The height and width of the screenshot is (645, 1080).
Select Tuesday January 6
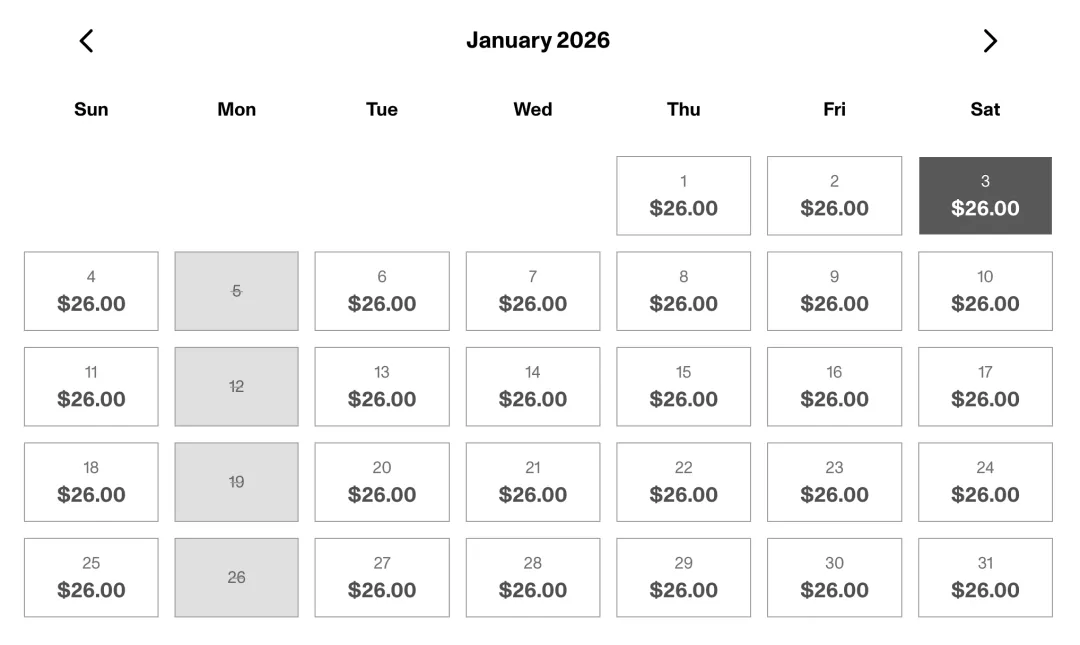[x=382, y=291]
